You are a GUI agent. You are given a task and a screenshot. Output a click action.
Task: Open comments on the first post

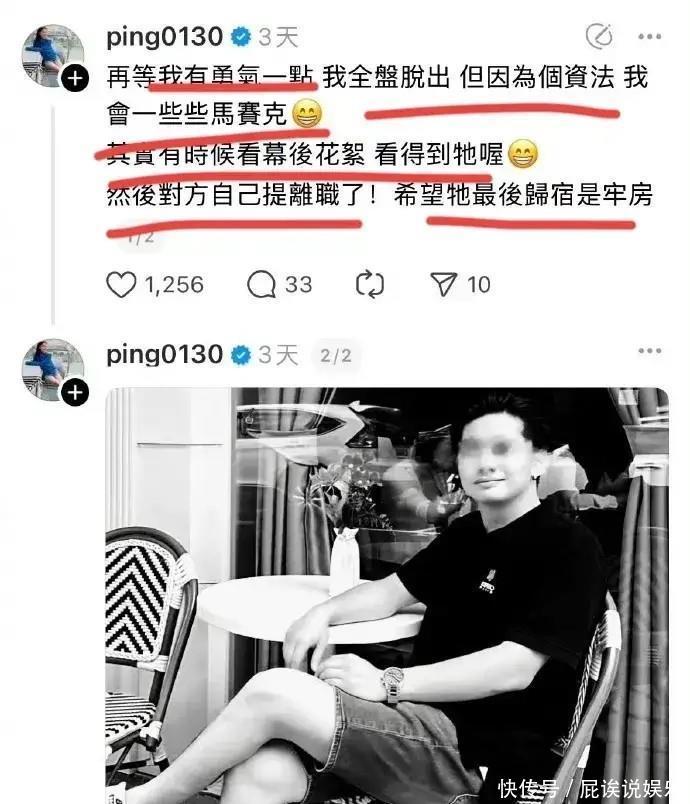tap(261, 285)
